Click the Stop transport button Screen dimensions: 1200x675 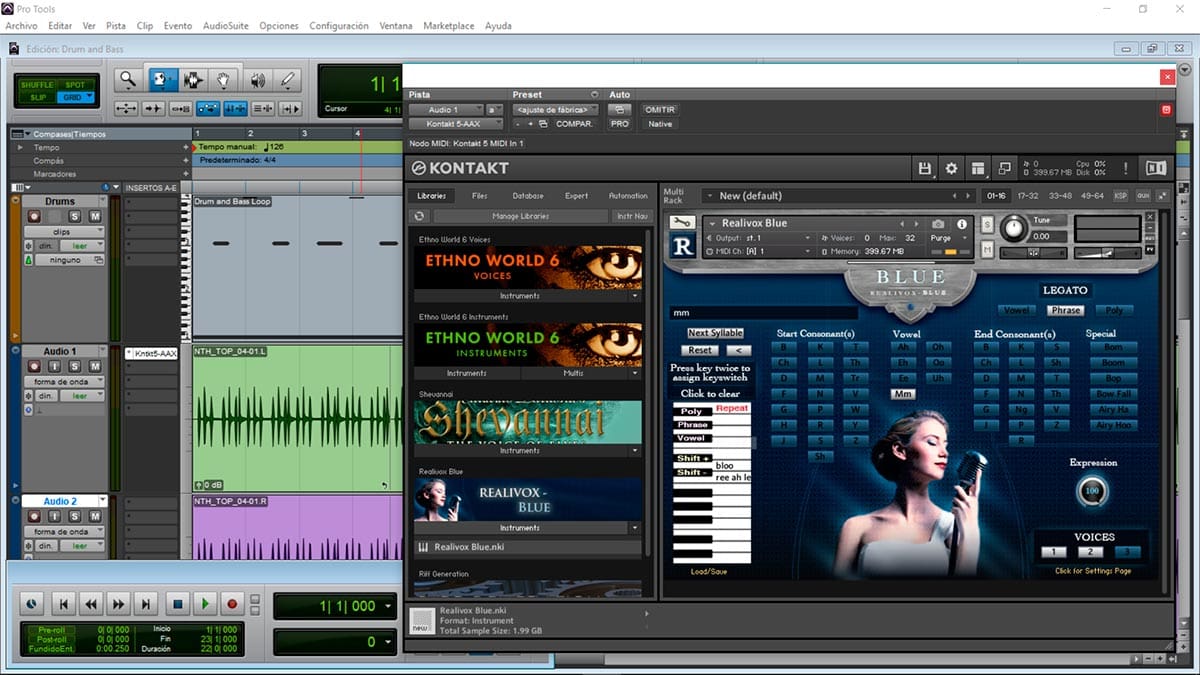pyautogui.click(x=177, y=604)
